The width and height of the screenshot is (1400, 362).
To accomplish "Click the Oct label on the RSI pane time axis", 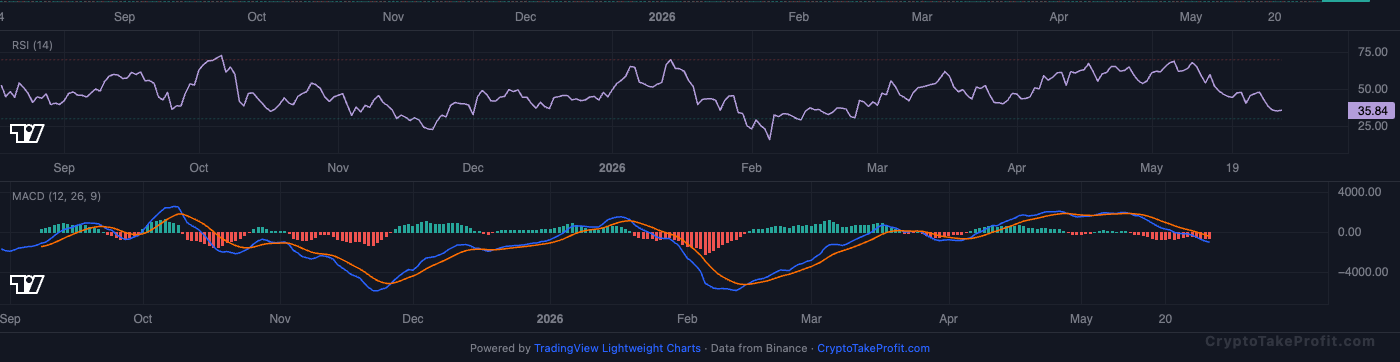I will point(199,168).
